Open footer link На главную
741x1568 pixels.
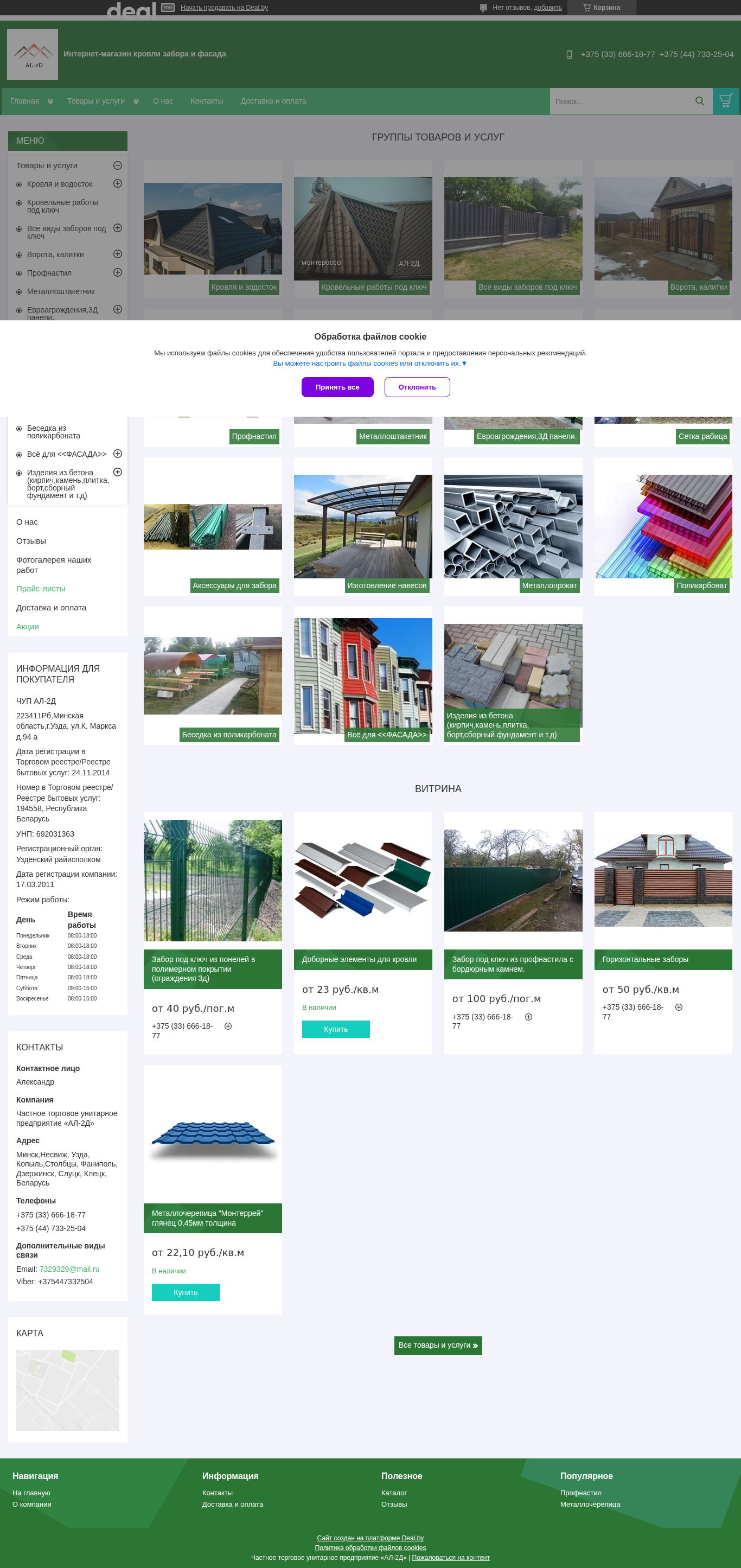pyautogui.click(x=31, y=1493)
